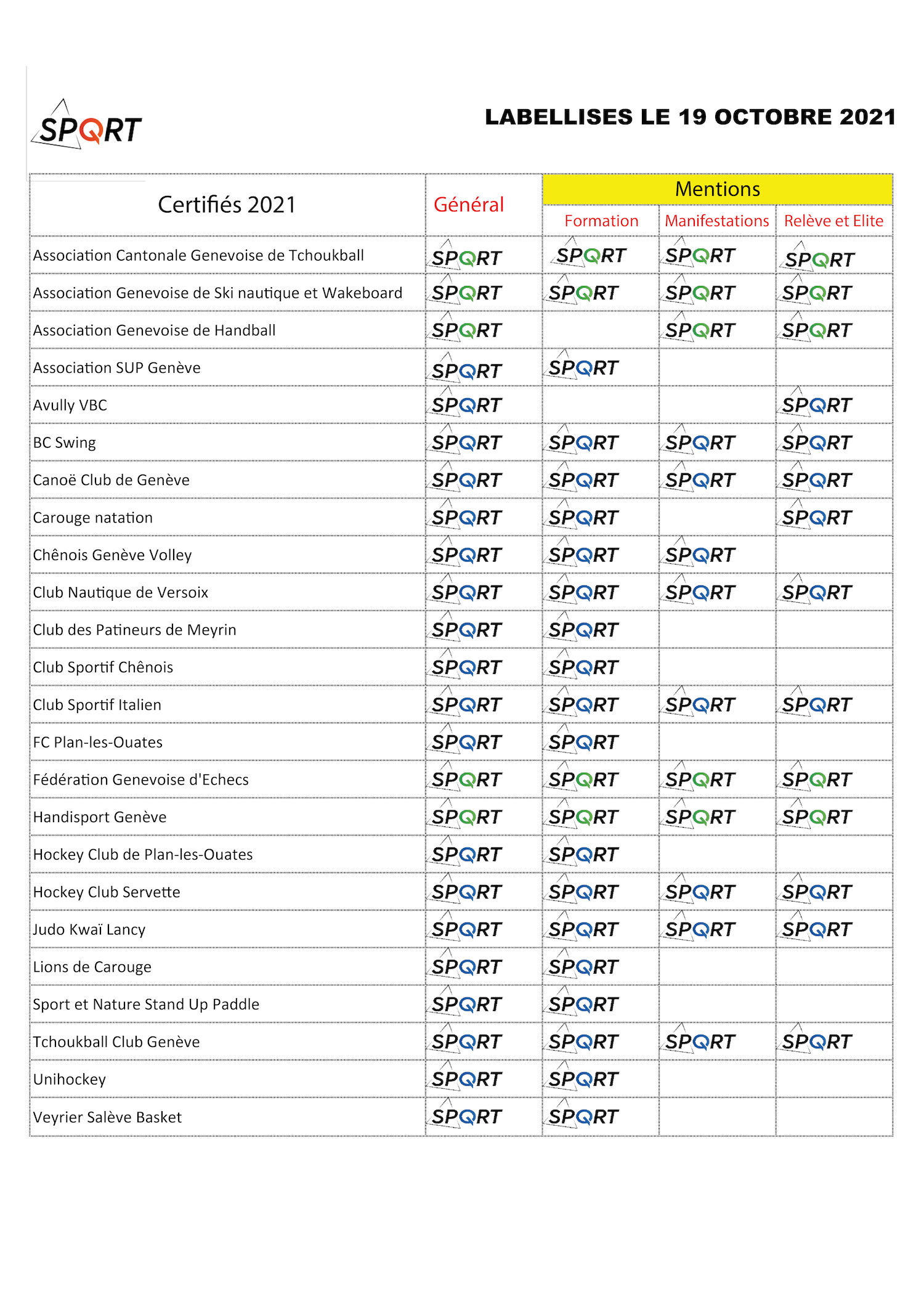
Task: Click the Formation label for Club des Patineurs de Meyrin
Action: (582, 626)
